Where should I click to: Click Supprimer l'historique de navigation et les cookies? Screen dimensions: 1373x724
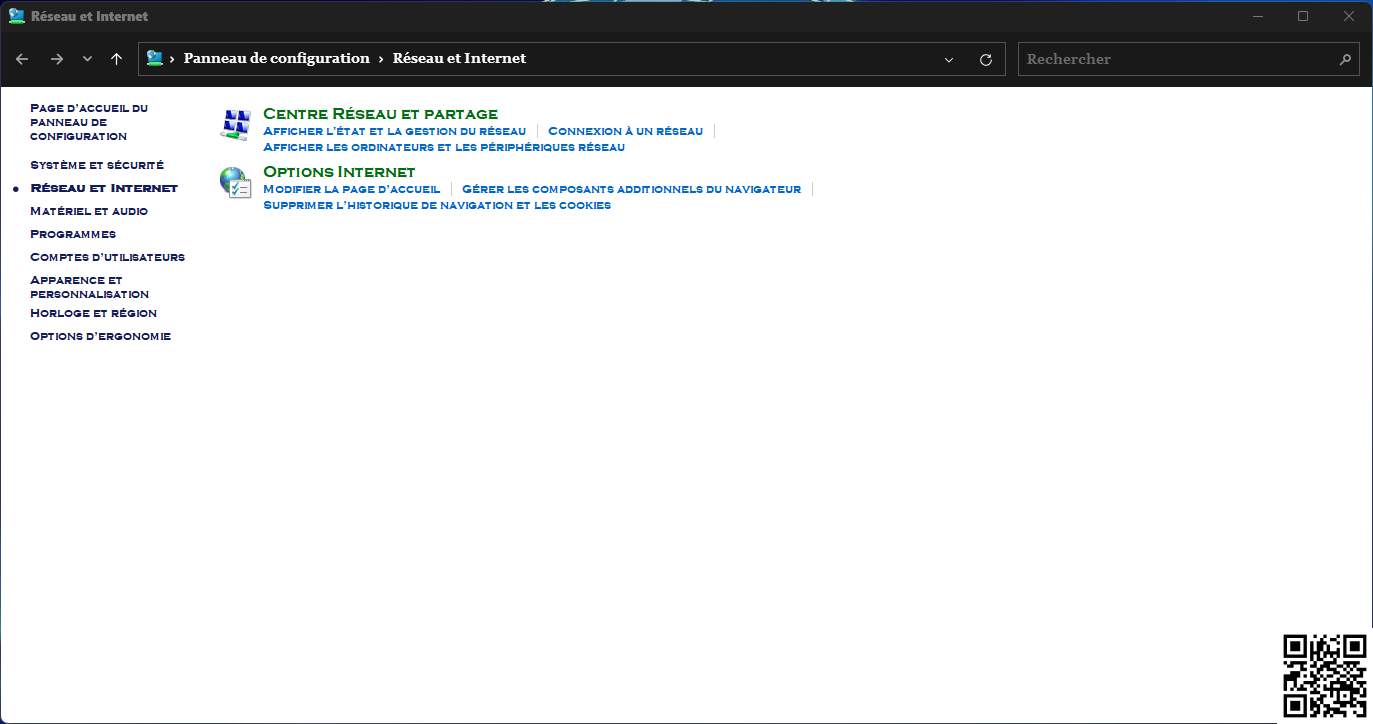pos(437,205)
